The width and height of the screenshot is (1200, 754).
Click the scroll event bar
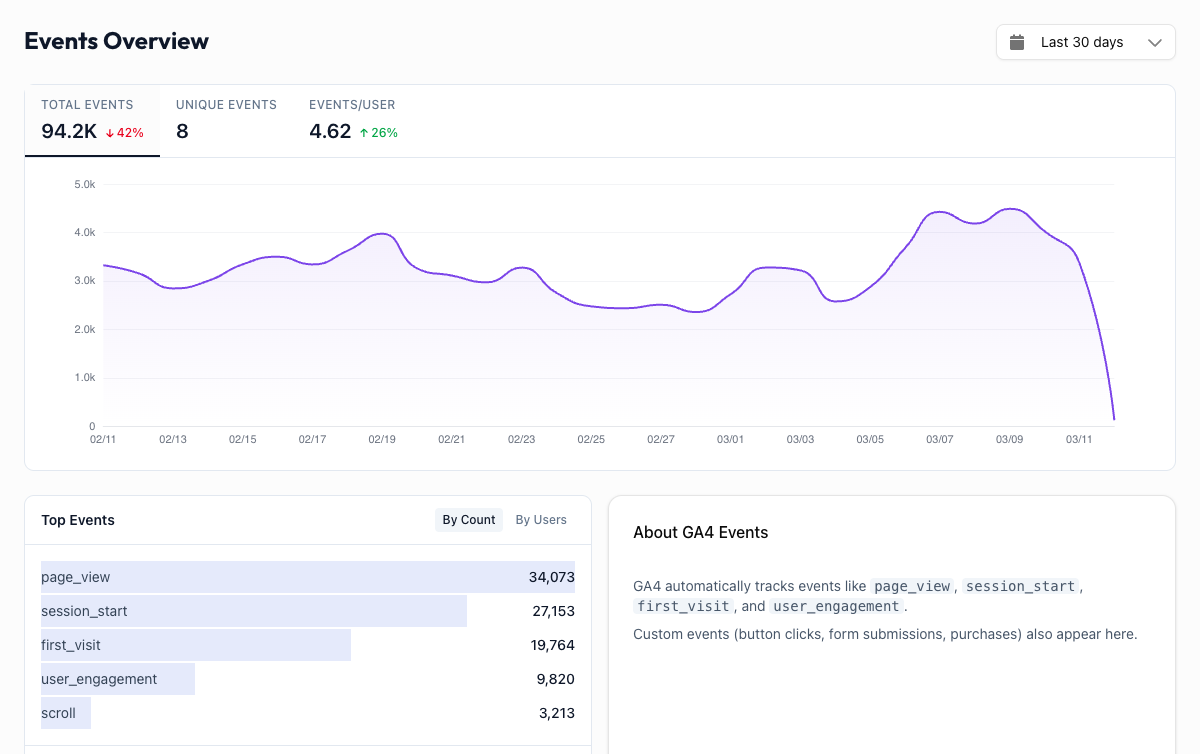click(66, 713)
